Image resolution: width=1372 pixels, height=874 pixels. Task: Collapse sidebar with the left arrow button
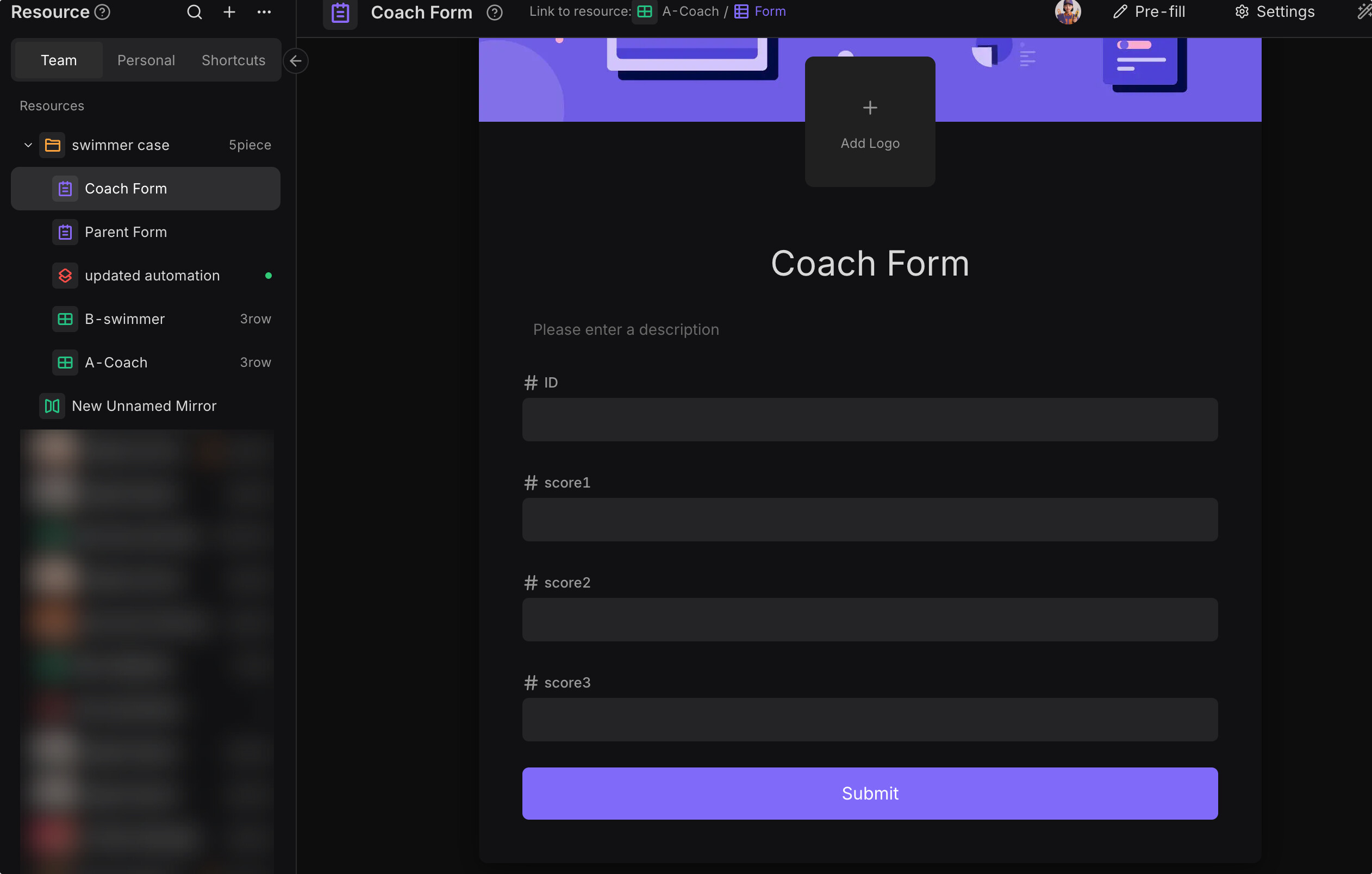(296, 61)
